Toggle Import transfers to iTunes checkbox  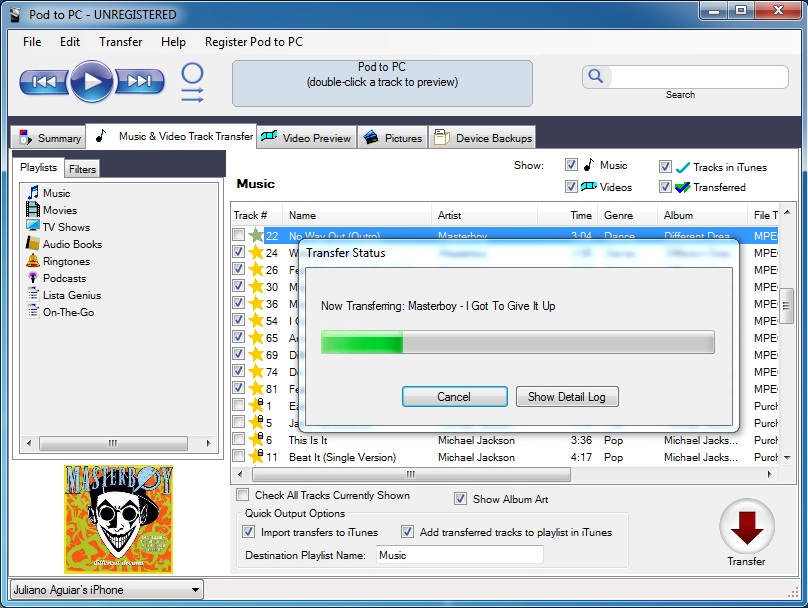(248, 532)
